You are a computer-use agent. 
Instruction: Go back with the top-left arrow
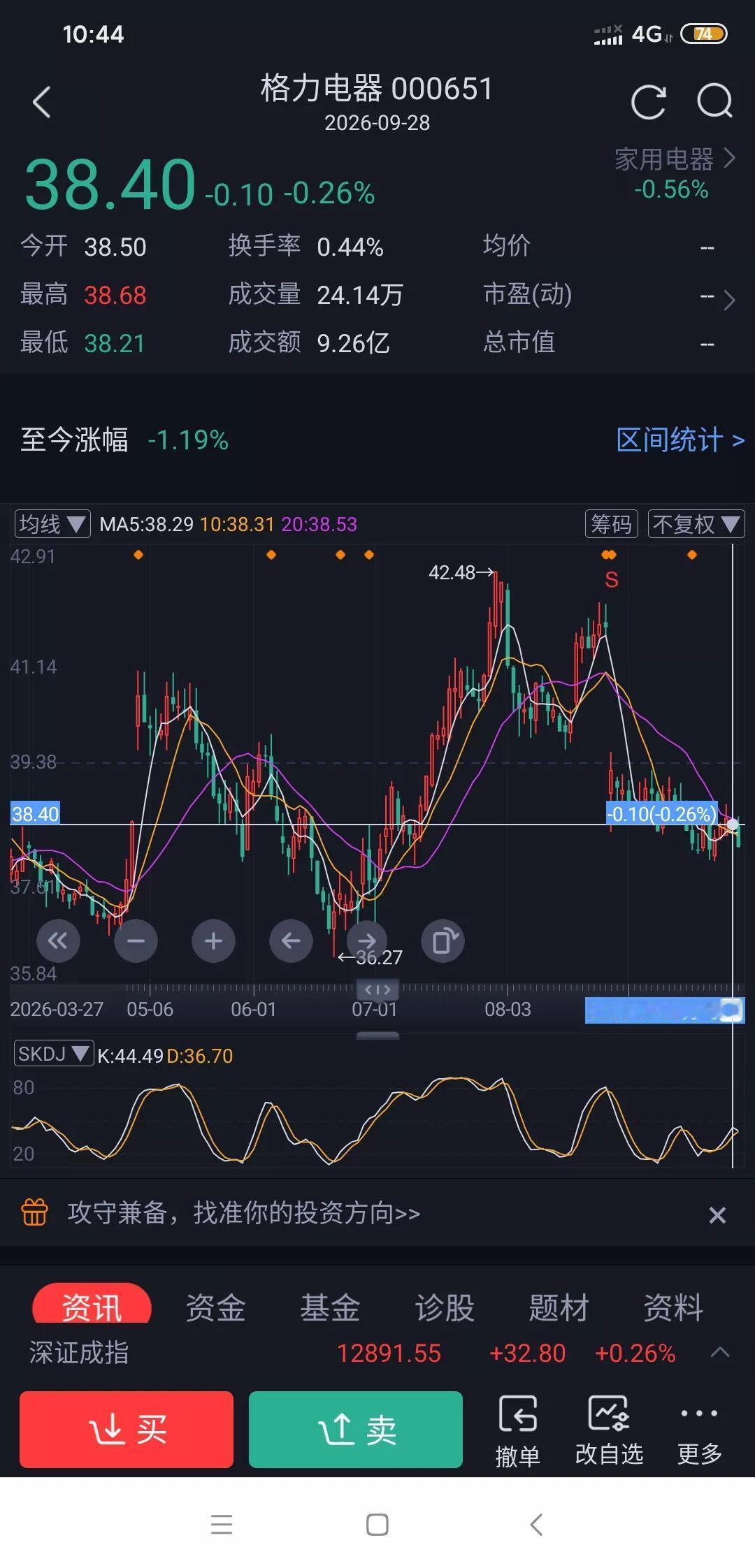tap(42, 103)
